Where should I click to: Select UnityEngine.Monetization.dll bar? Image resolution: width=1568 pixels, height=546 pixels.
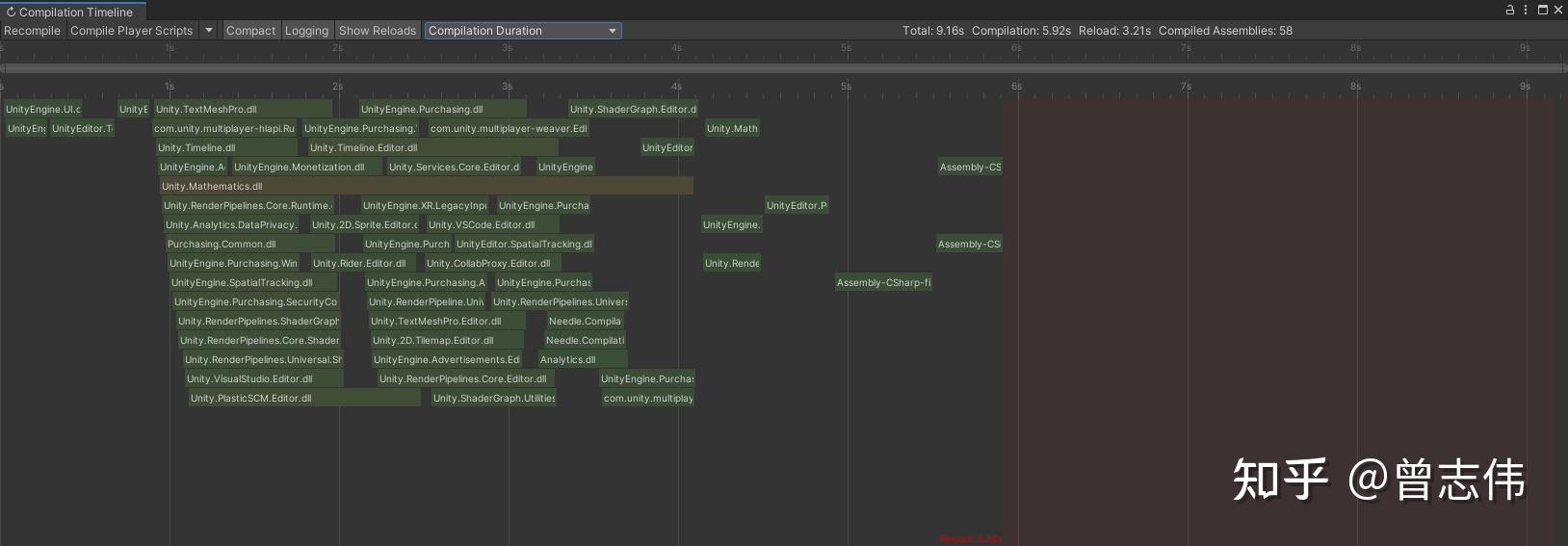306,167
